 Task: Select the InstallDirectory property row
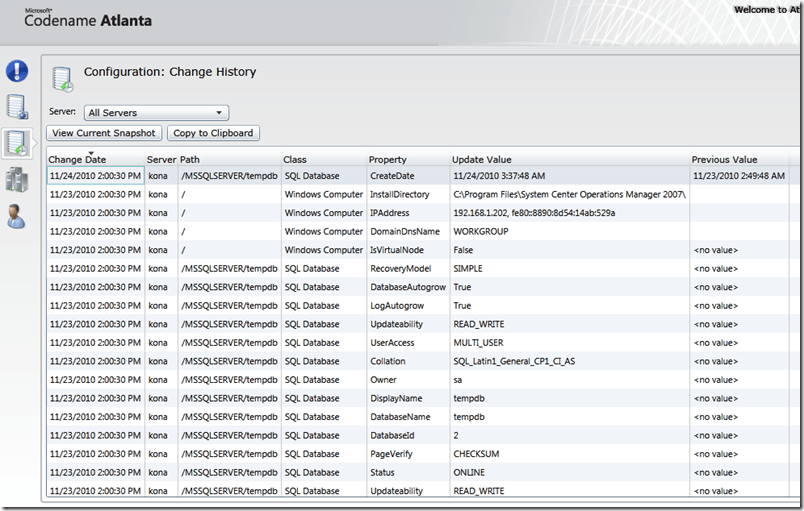(x=399, y=195)
